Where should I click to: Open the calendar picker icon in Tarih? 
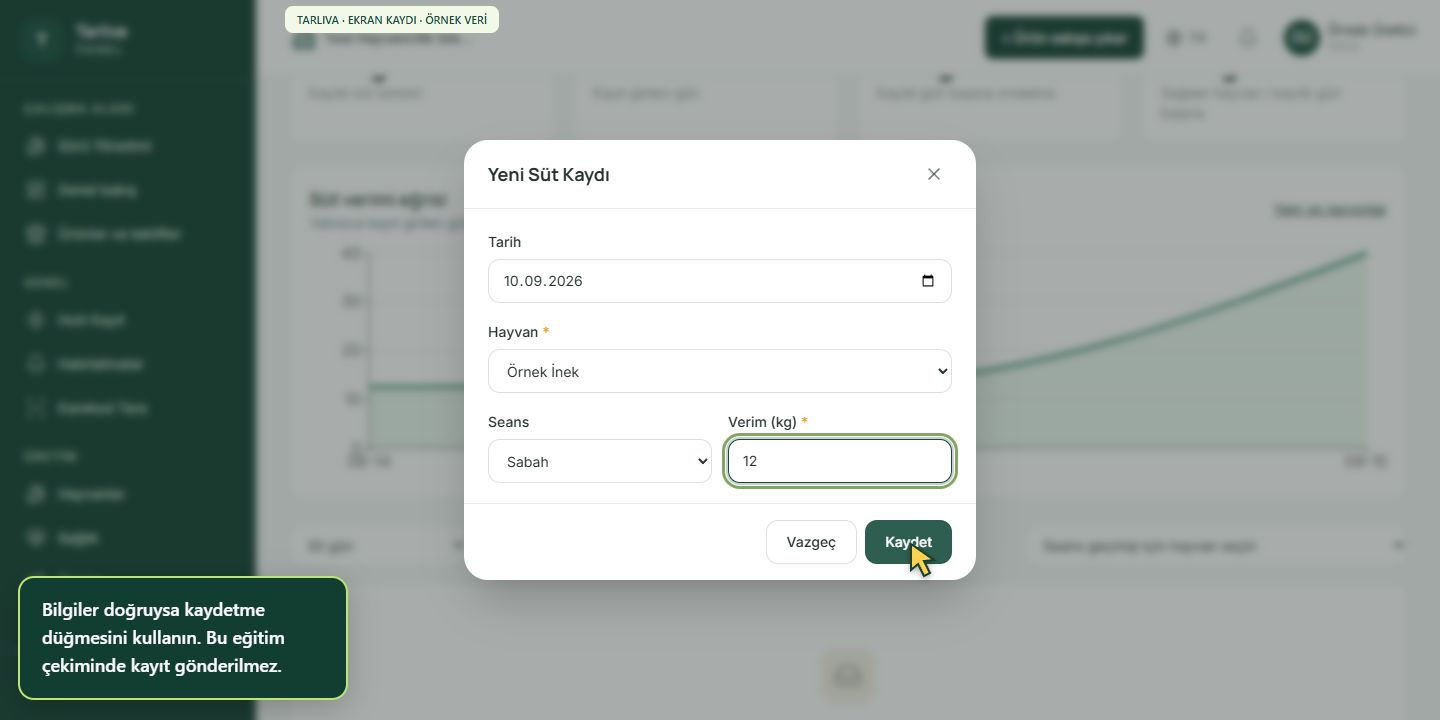tap(928, 281)
